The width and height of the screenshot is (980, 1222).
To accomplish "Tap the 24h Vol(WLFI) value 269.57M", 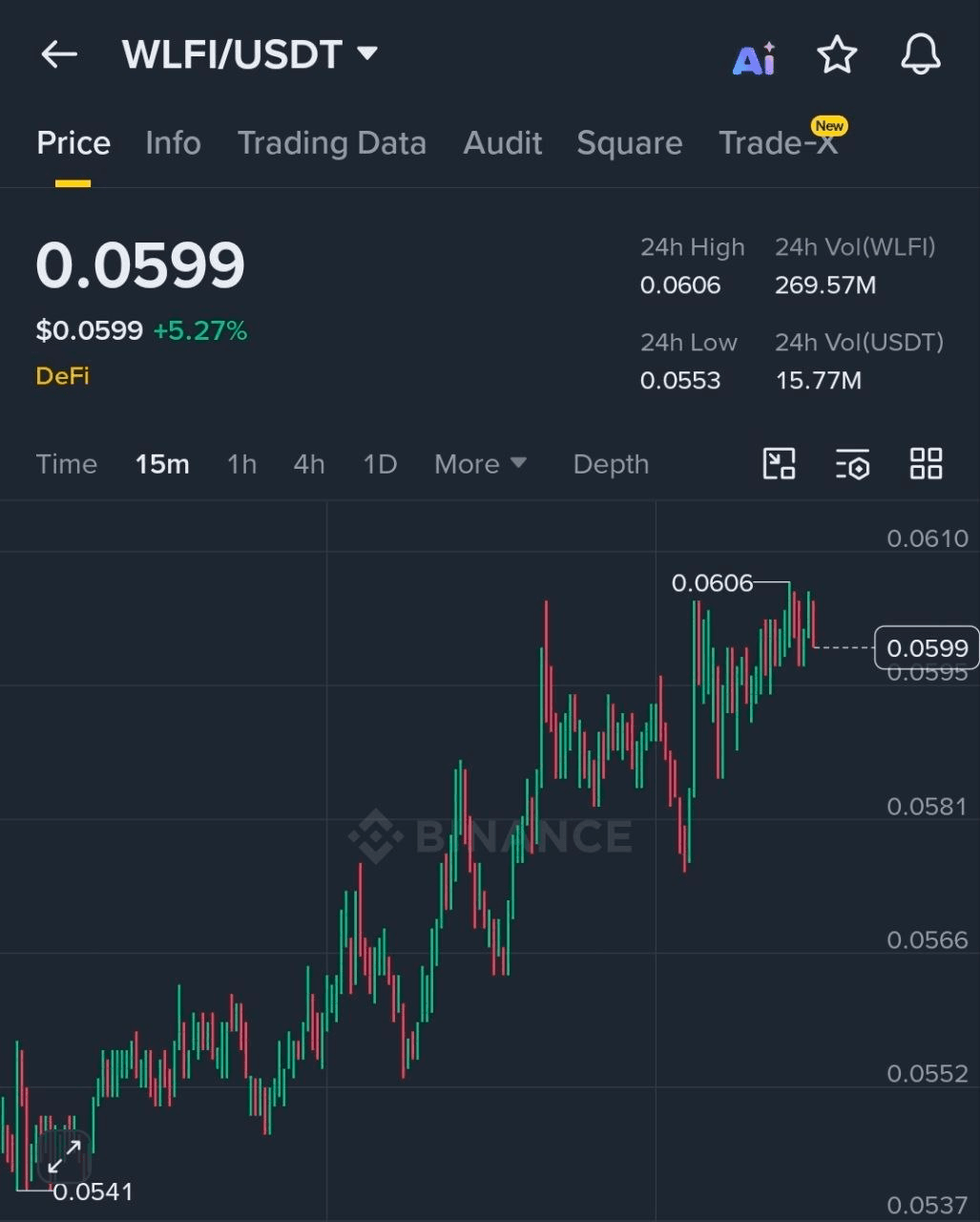I will pos(825,285).
